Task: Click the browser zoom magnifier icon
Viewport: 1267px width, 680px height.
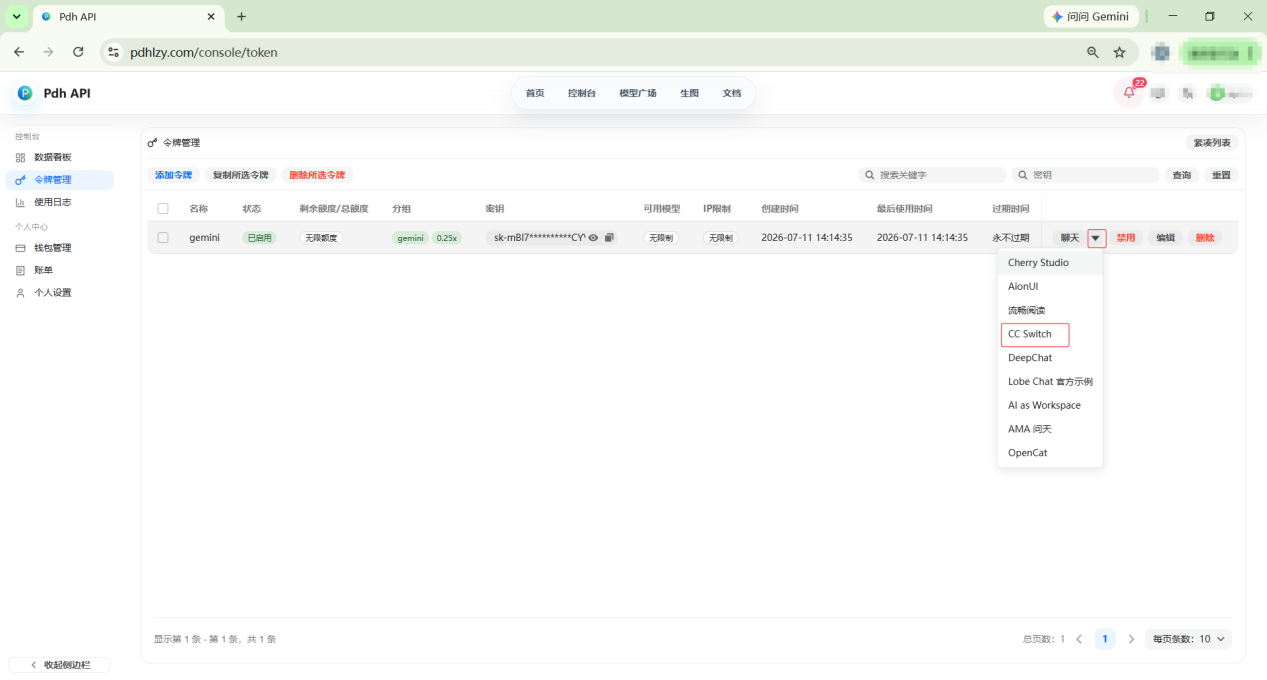Action: (x=1093, y=52)
